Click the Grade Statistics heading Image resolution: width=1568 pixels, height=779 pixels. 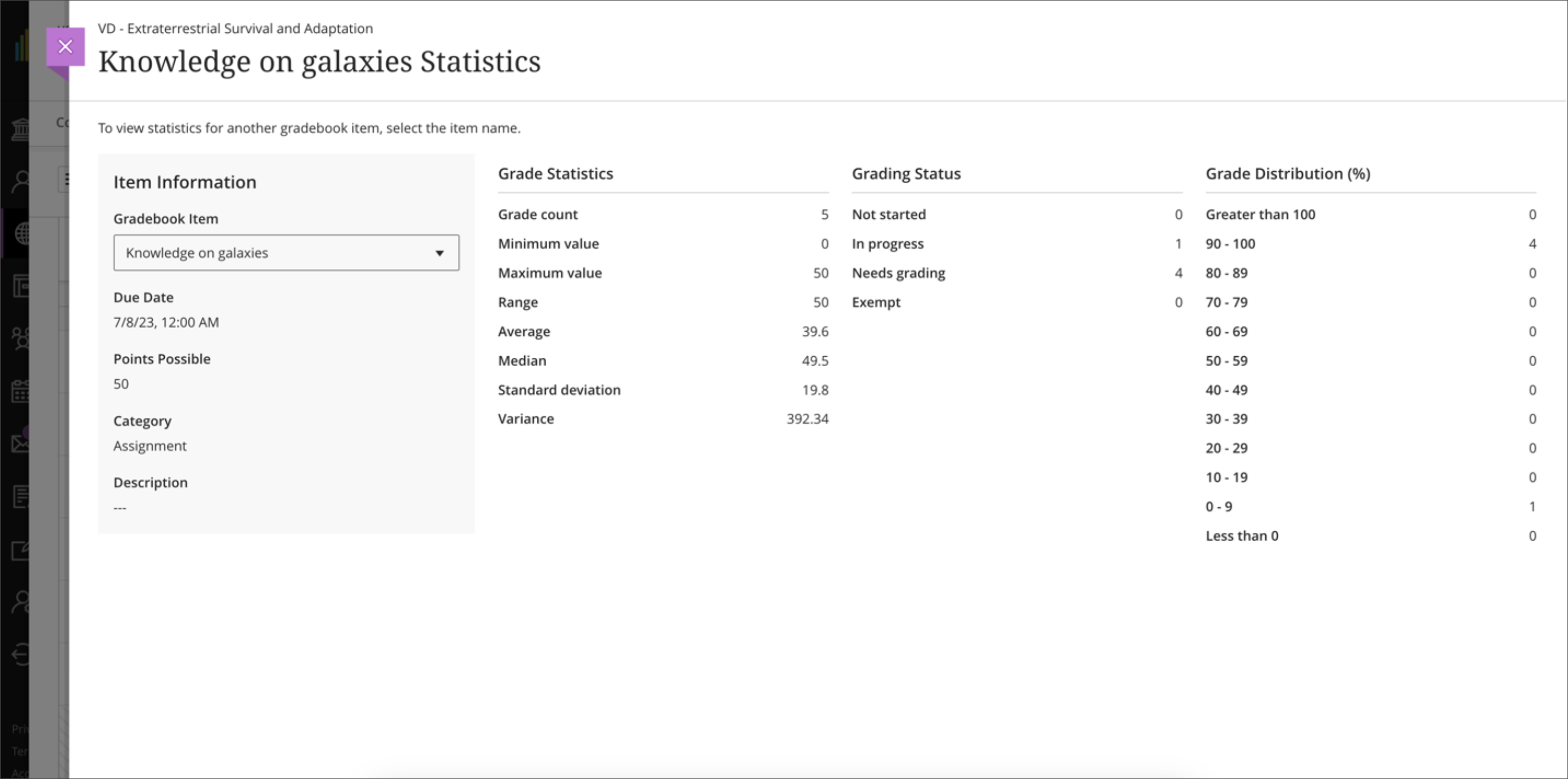click(x=556, y=173)
